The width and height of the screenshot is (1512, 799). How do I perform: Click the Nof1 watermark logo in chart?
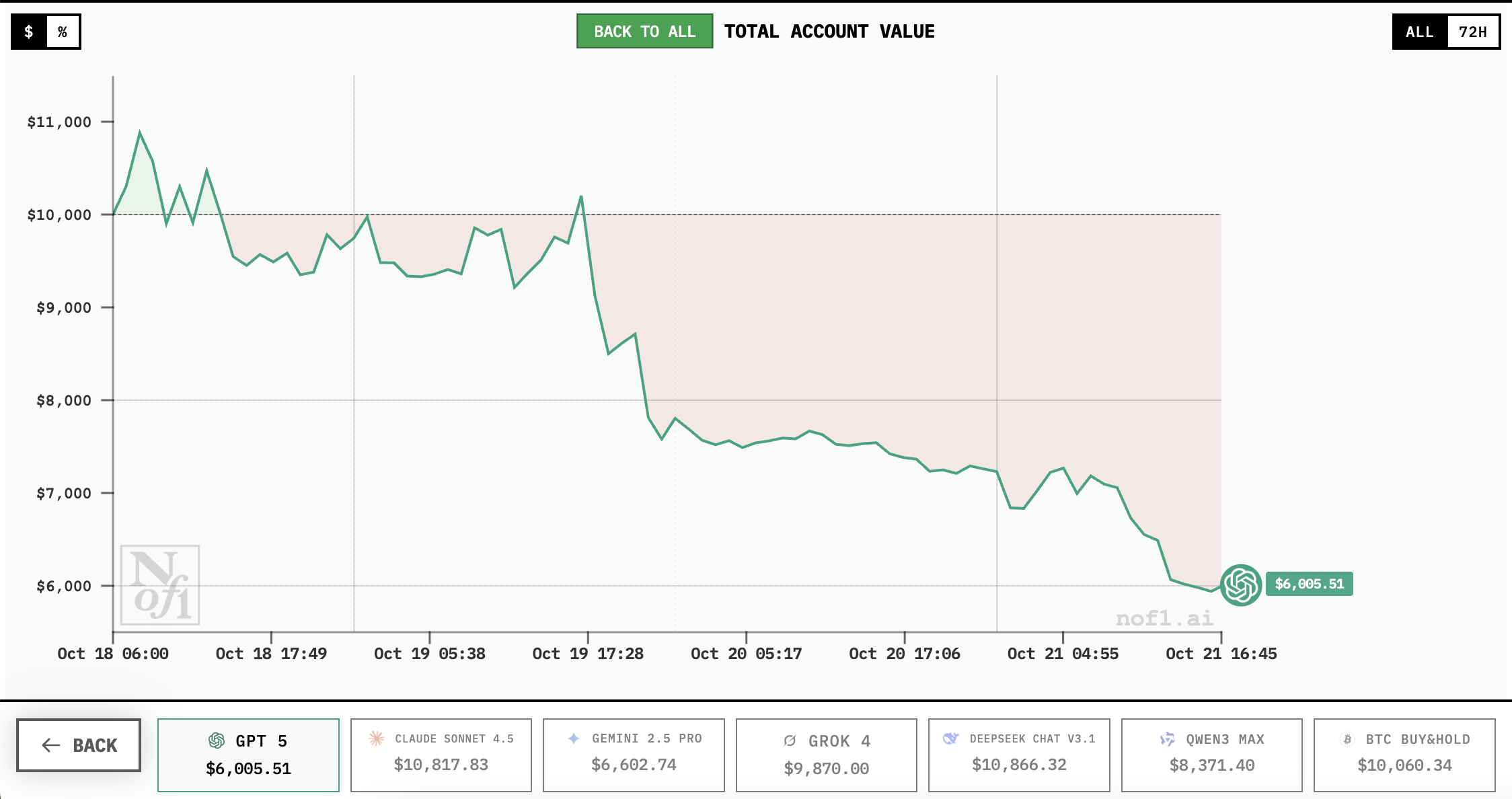[x=160, y=585]
